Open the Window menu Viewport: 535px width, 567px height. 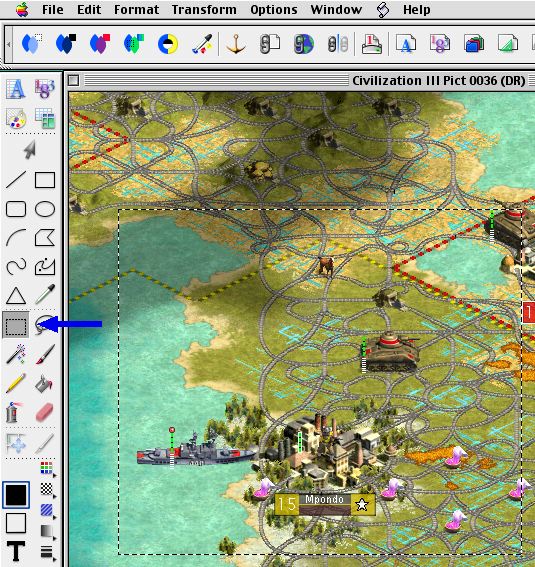(x=336, y=9)
